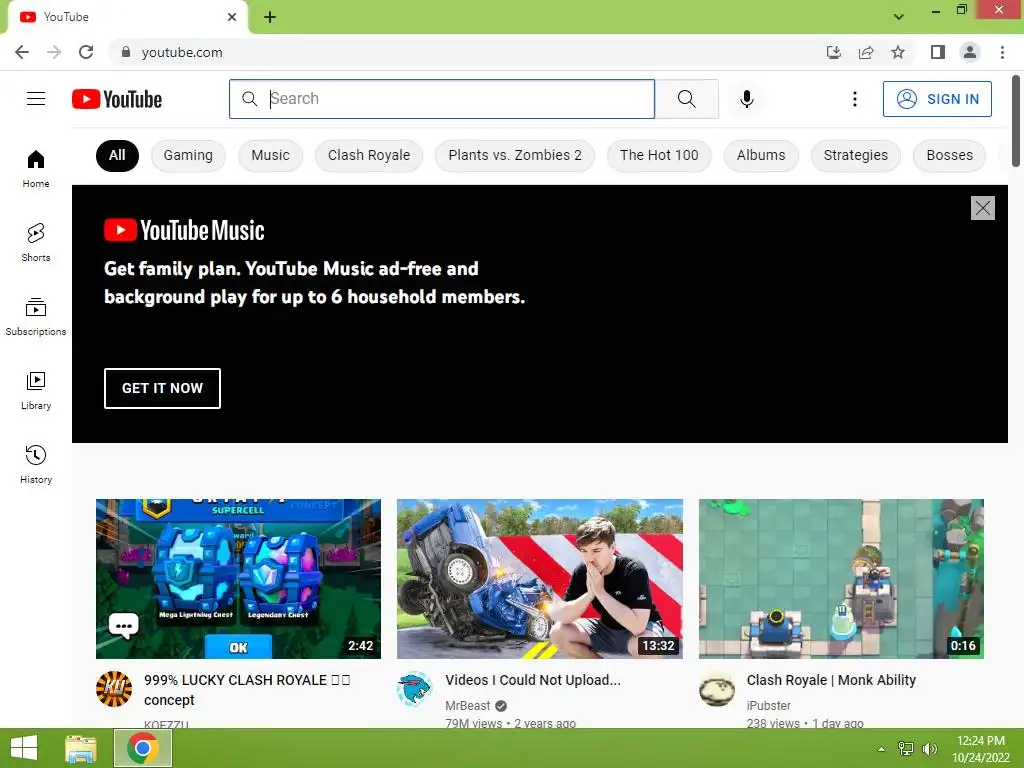1024x768 pixels.
Task: Click the page vertical scrollbar
Action: coord(1016,121)
